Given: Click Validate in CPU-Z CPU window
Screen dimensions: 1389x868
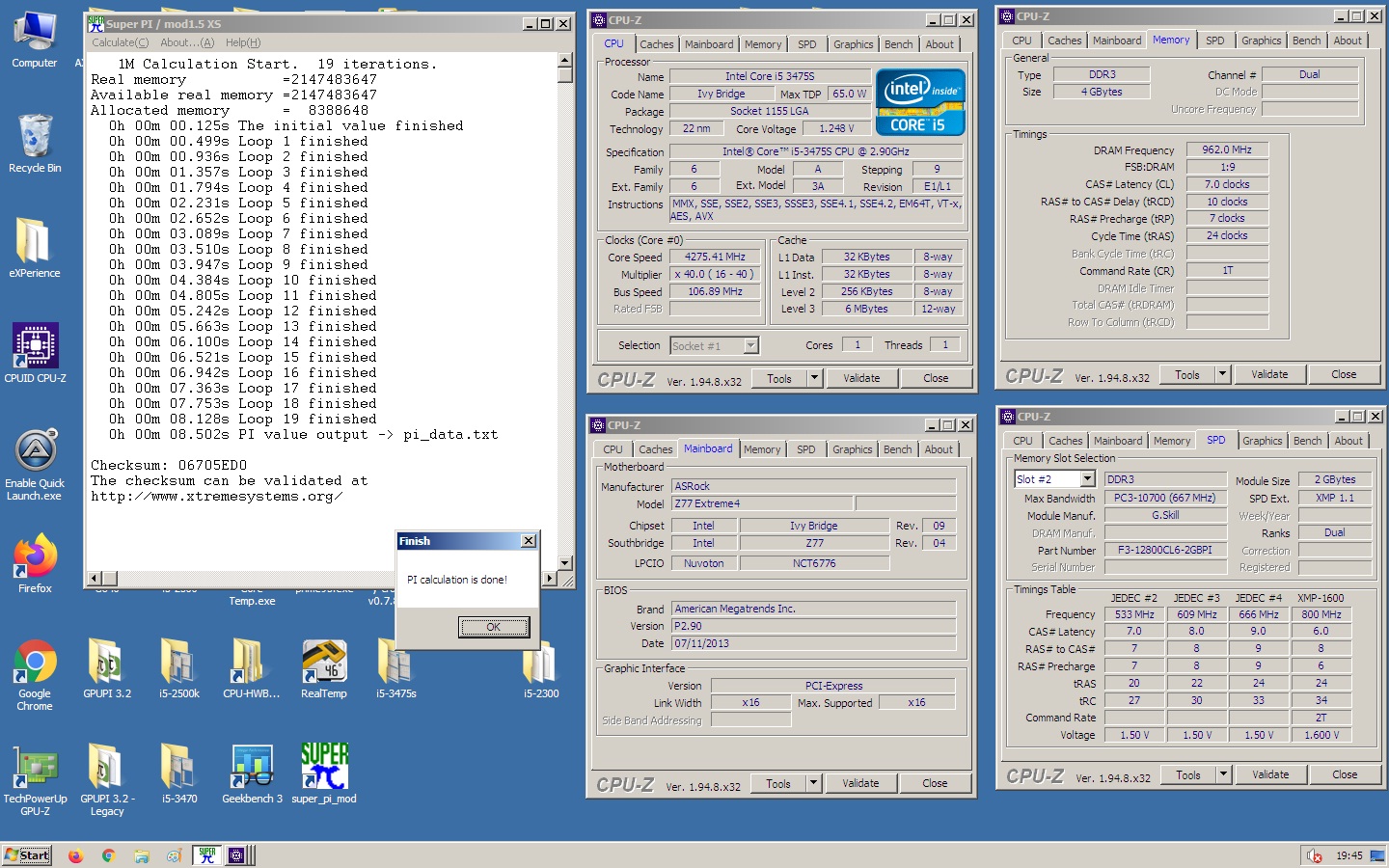Looking at the screenshot, I should tap(861, 378).
